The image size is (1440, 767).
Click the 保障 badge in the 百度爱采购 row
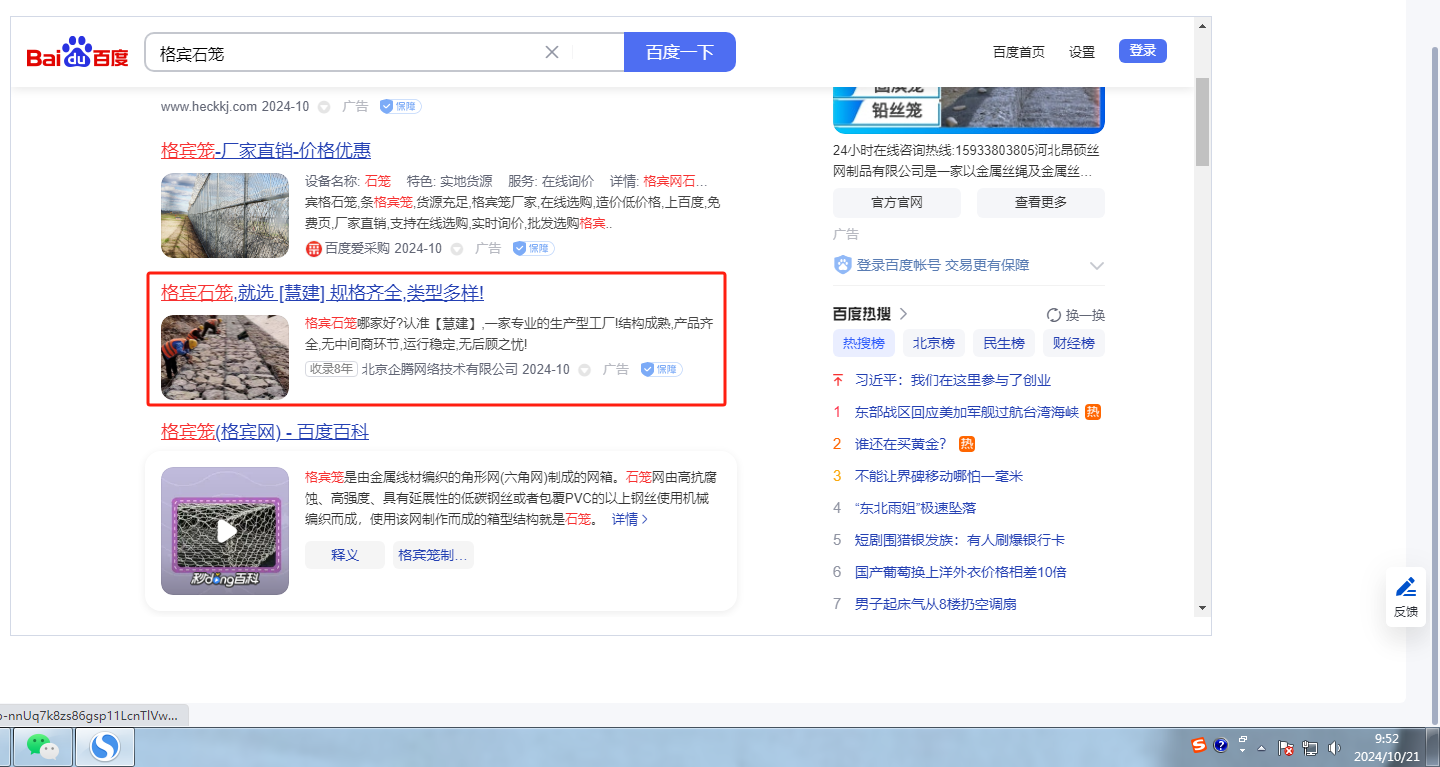pos(533,248)
